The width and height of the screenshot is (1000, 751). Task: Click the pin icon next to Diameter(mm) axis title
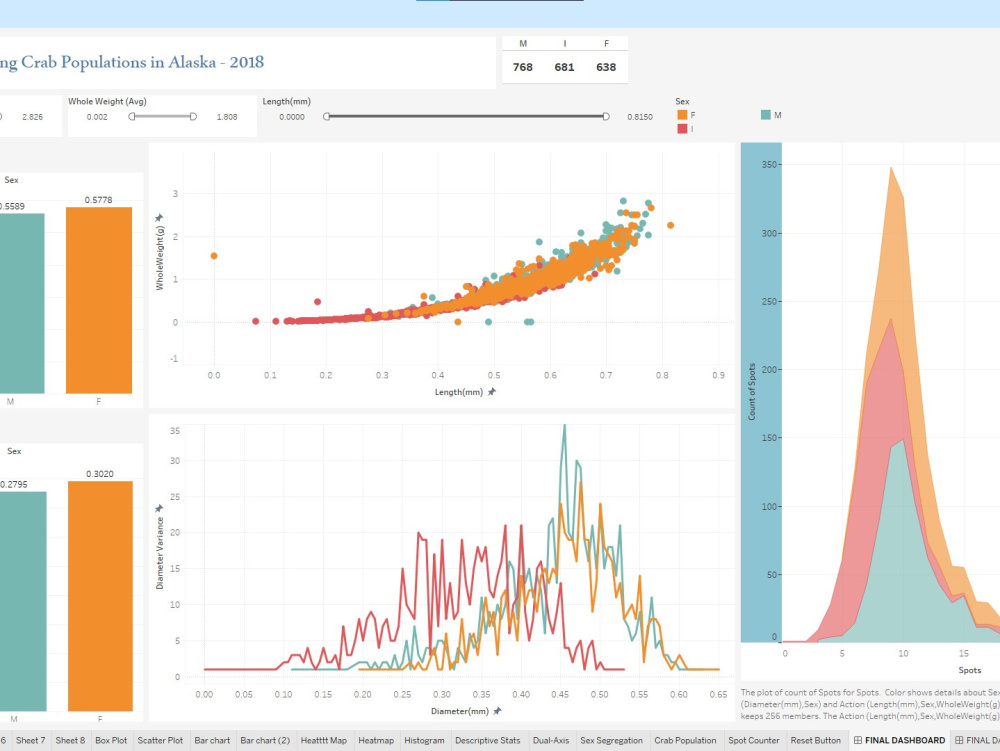[x=497, y=711]
